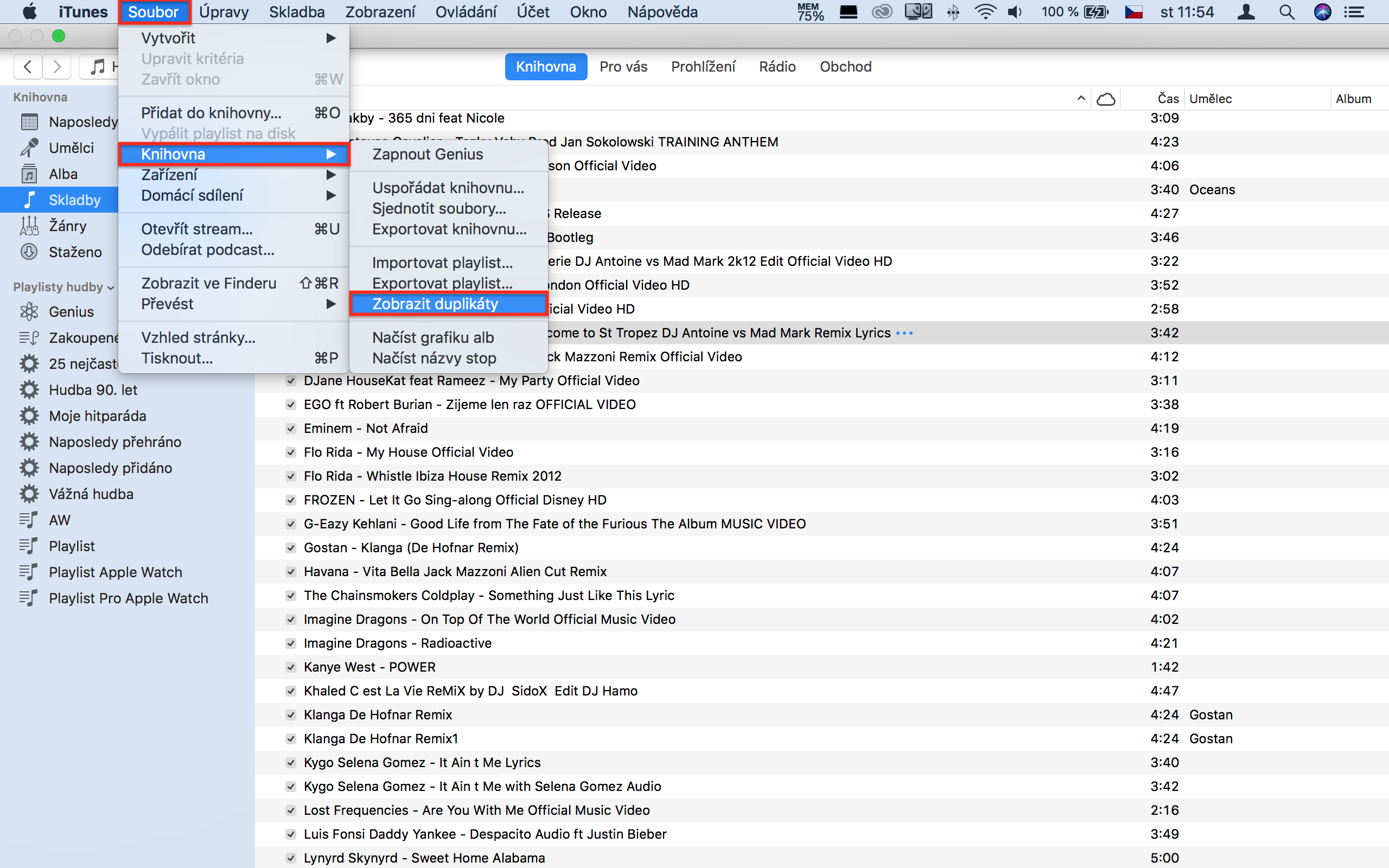Uncheck EGO ft Robert Burian song checkbox
Image resolution: width=1389 pixels, height=868 pixels.
(x=290, y=405)
